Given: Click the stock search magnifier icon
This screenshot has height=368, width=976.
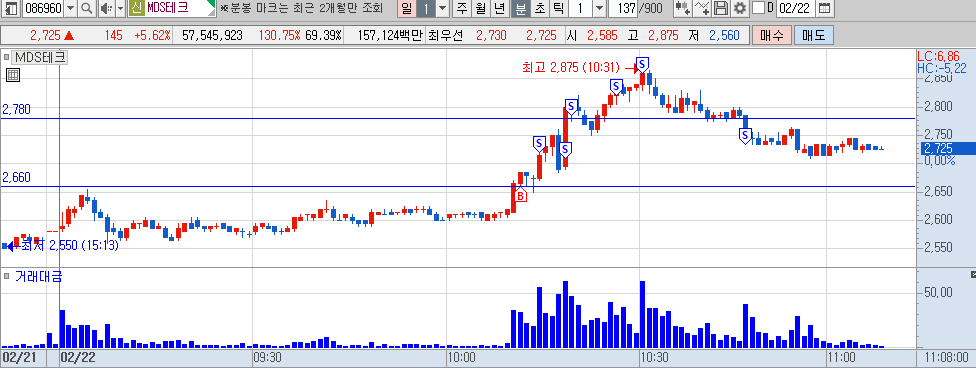Looking at the screenshot, I should click(x=87, y=9).
